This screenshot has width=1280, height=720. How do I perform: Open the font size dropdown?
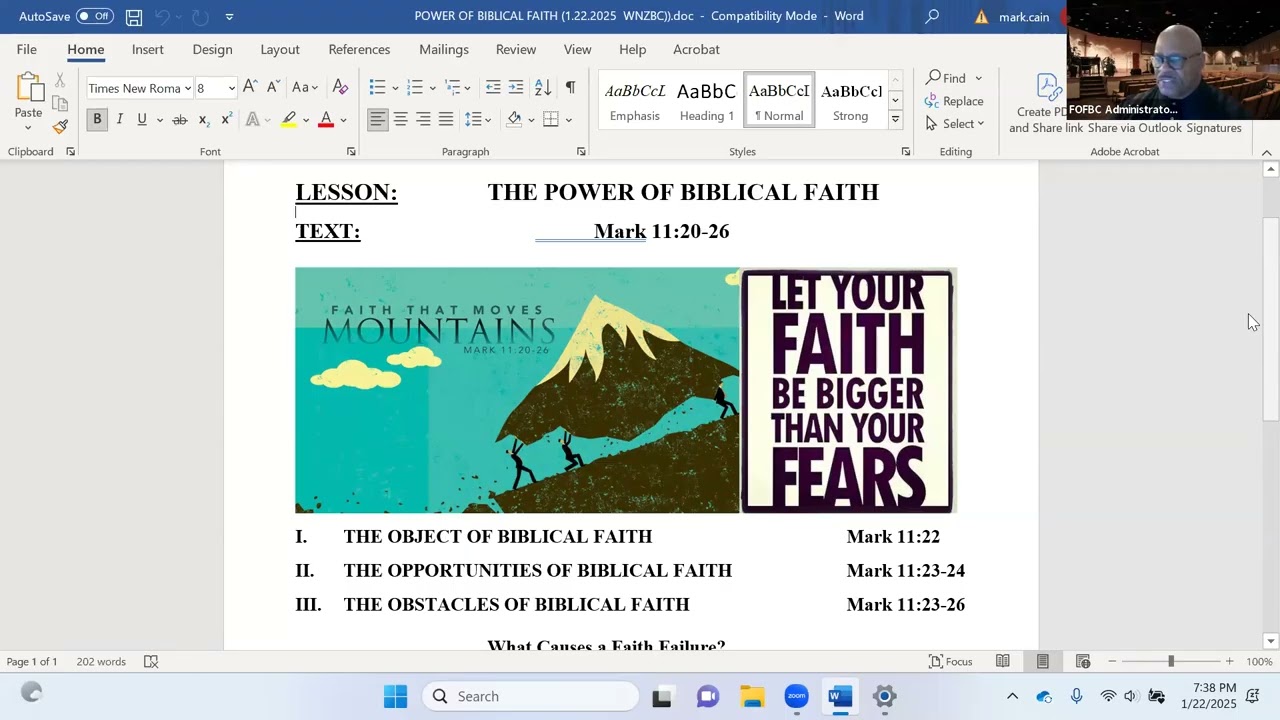(232, 88)
